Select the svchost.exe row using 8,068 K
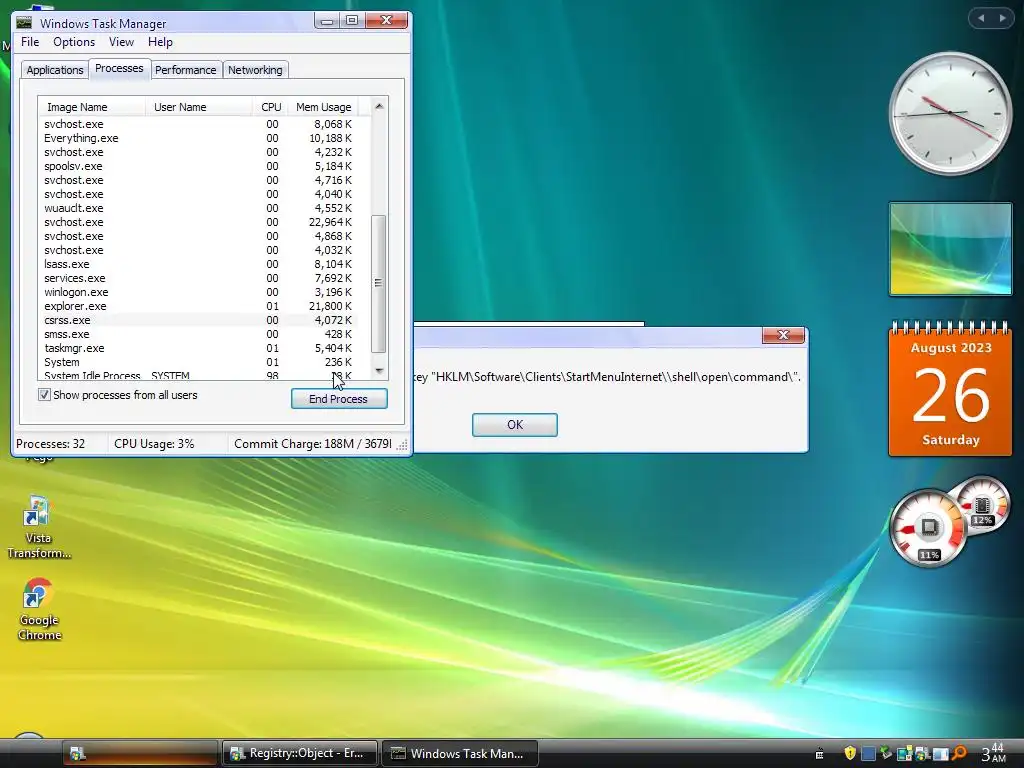 (204, 124)
